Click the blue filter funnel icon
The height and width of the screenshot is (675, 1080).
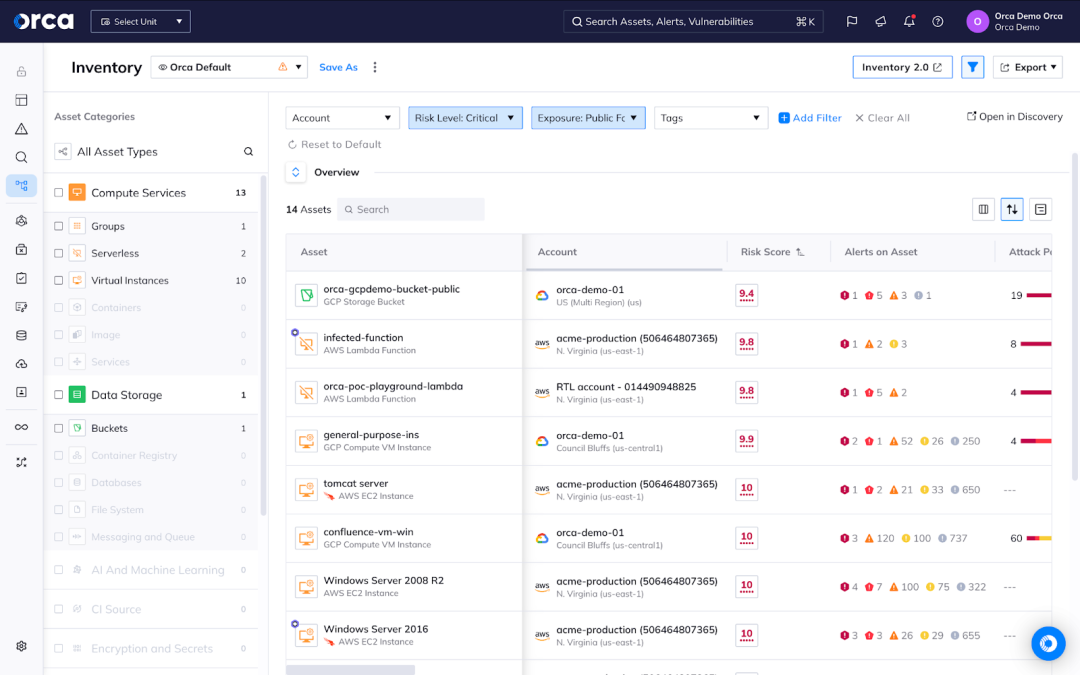coord(973,67)
